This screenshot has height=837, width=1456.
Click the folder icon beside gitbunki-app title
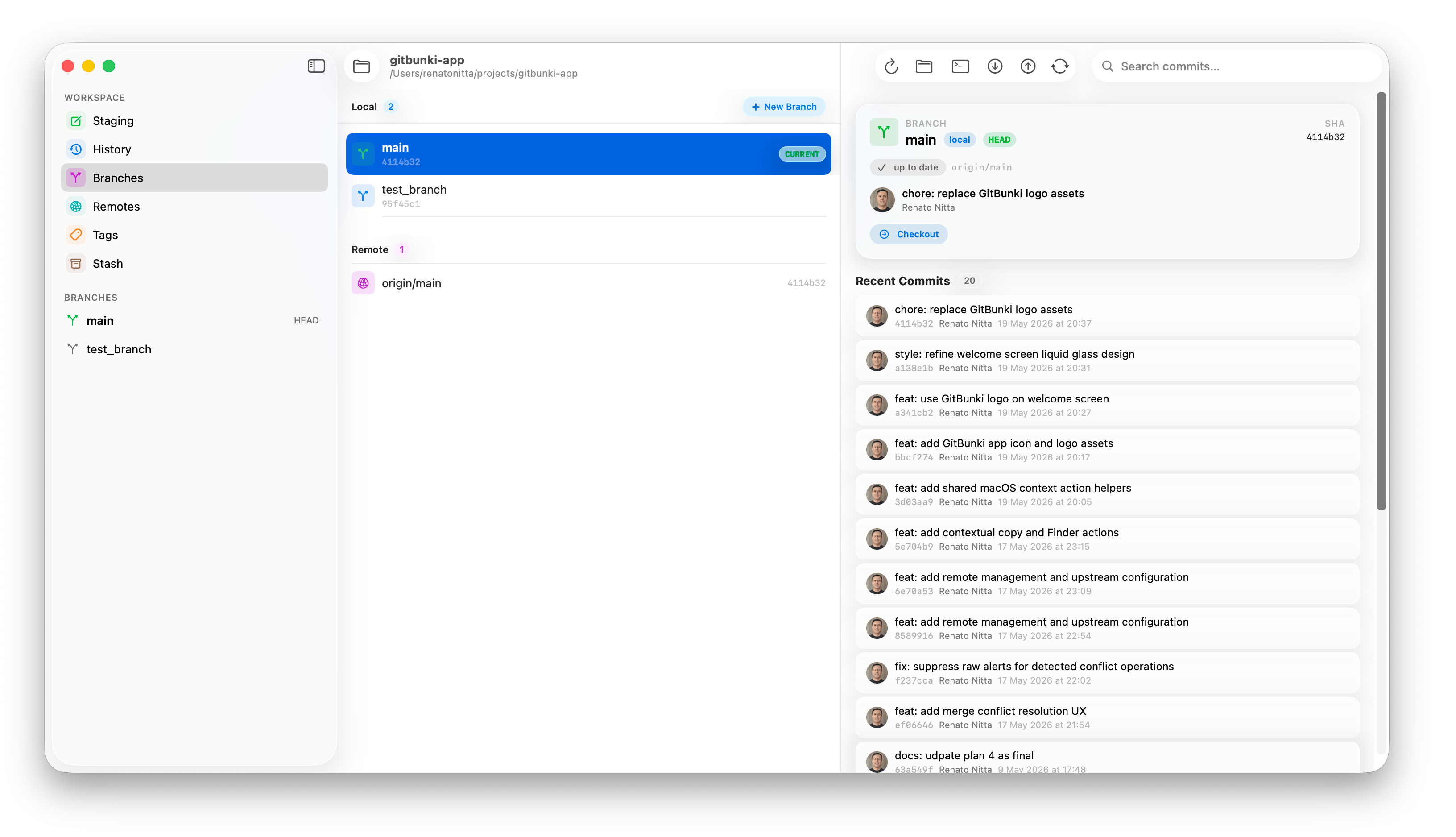(361, 66)
